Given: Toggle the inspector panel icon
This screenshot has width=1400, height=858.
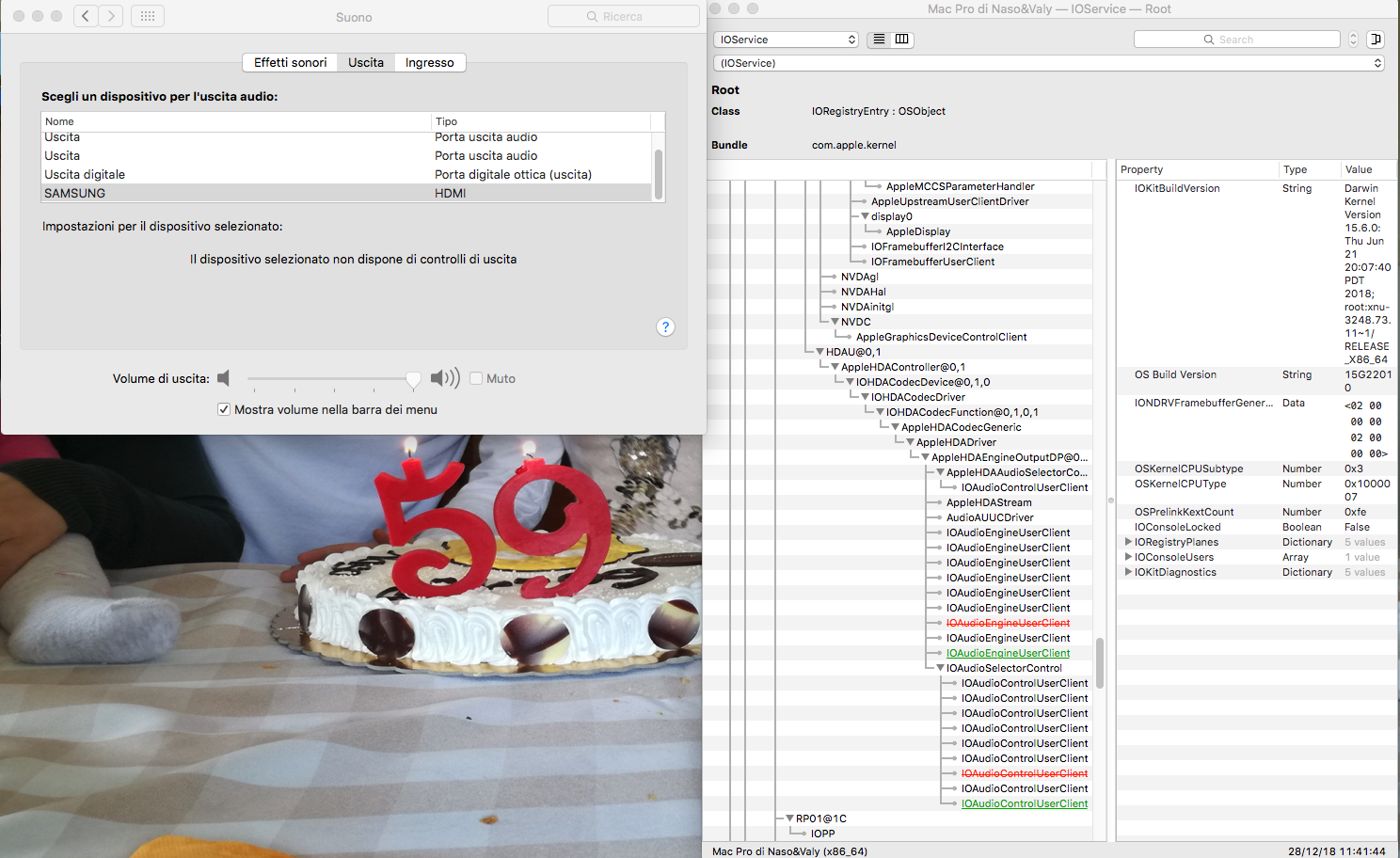Looking at the screenshot, I should pyautogui.click(x=1376, y=40).
